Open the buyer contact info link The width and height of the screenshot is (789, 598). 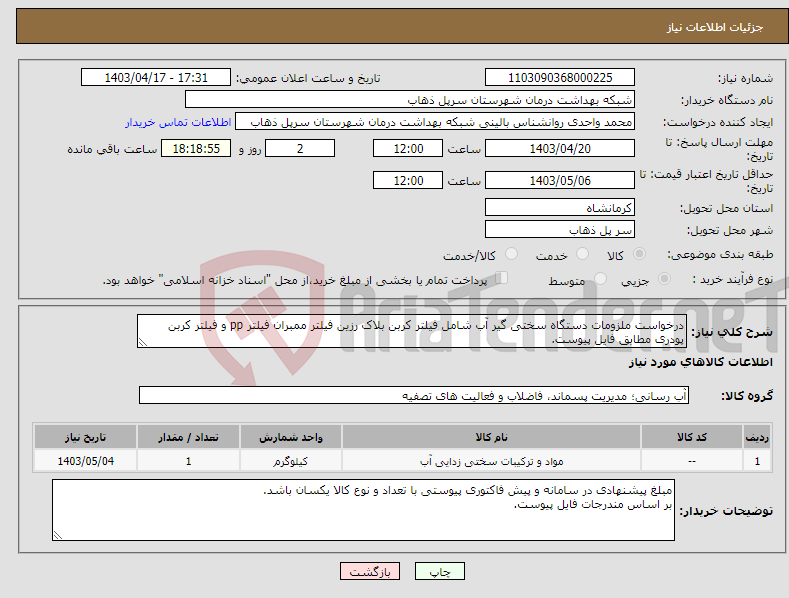178,122
